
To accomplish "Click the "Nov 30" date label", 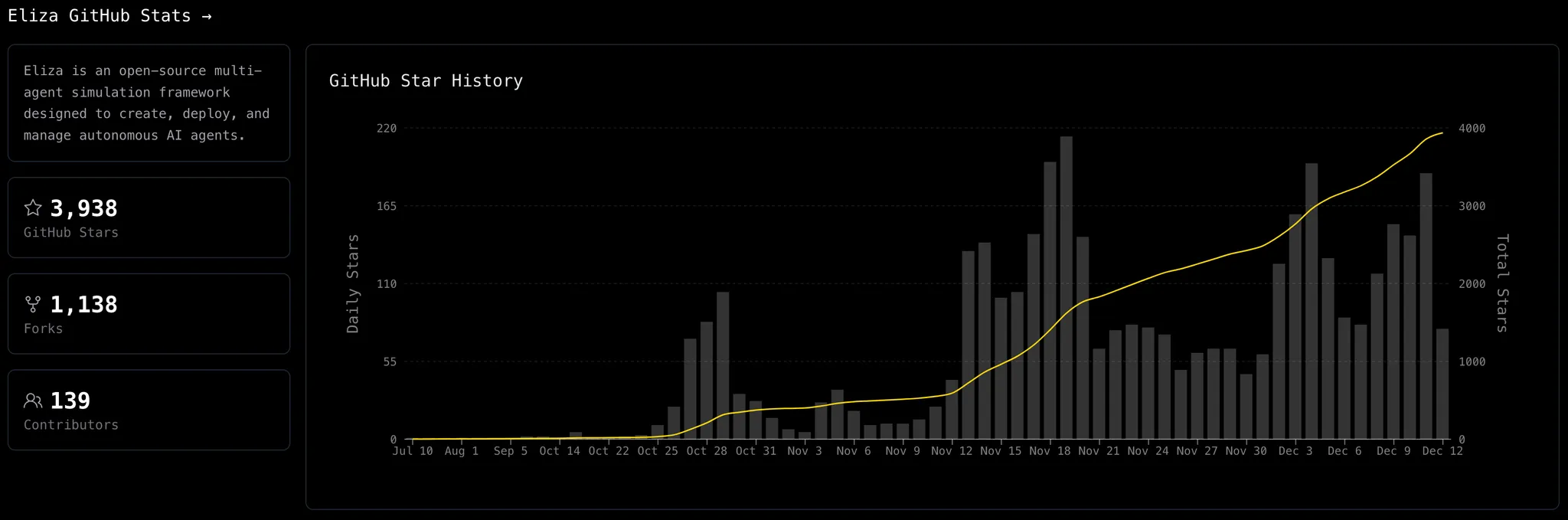I will click(x=1246, y=451).
